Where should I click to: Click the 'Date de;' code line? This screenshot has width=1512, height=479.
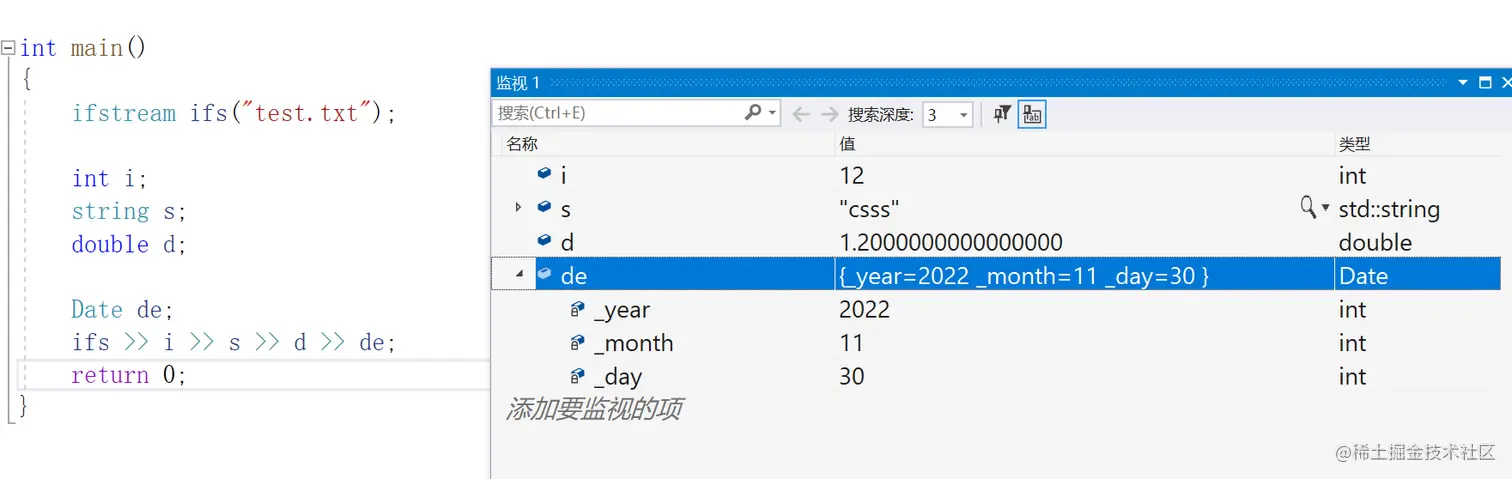122,309
